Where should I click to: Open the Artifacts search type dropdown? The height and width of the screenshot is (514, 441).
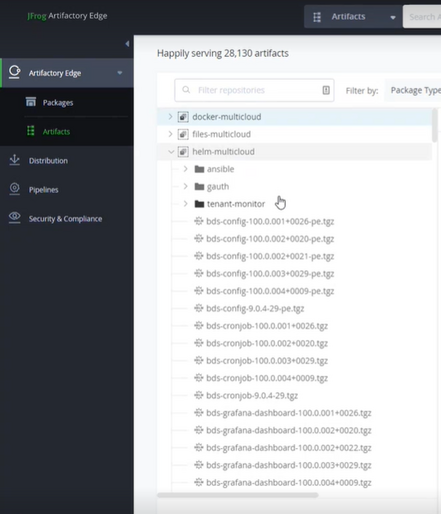click(x=353, y=17)
